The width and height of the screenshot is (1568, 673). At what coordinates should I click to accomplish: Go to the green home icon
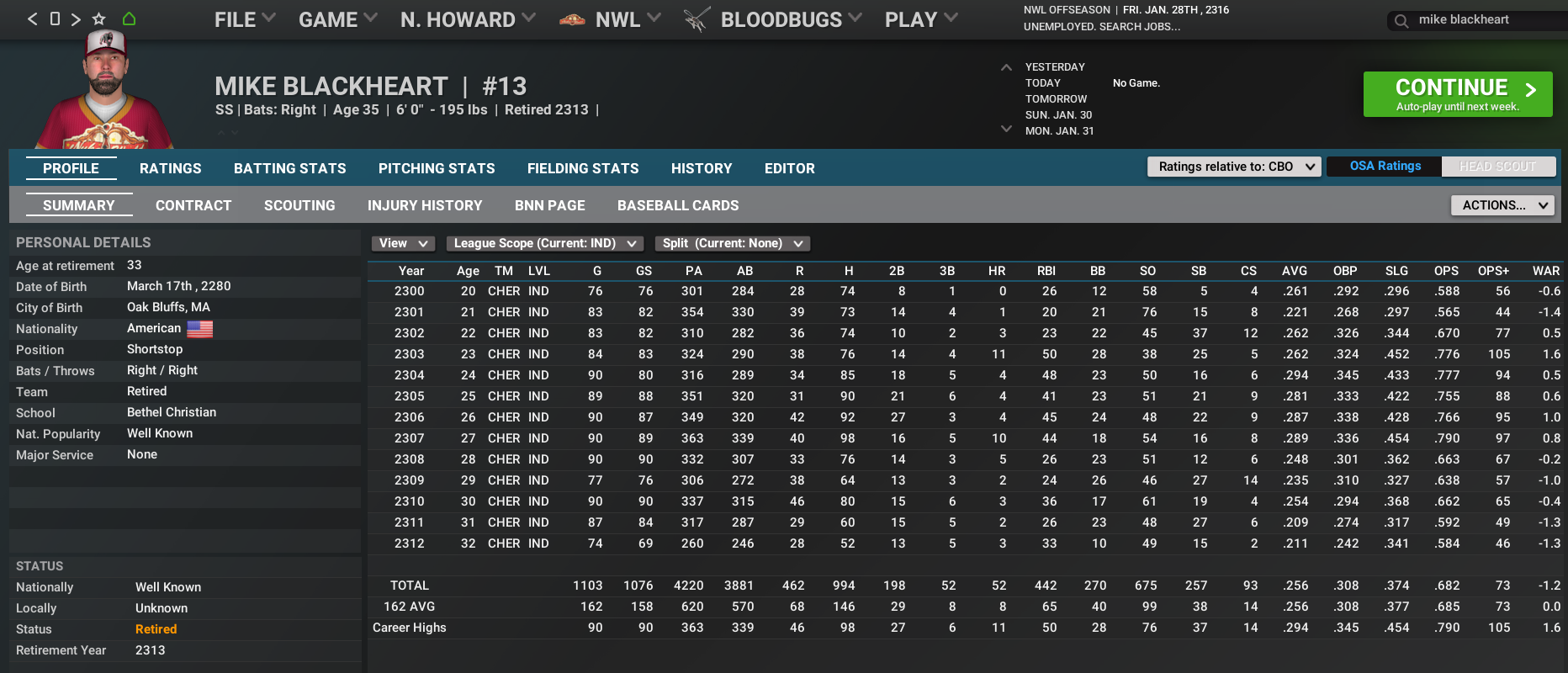pos(129,19)
